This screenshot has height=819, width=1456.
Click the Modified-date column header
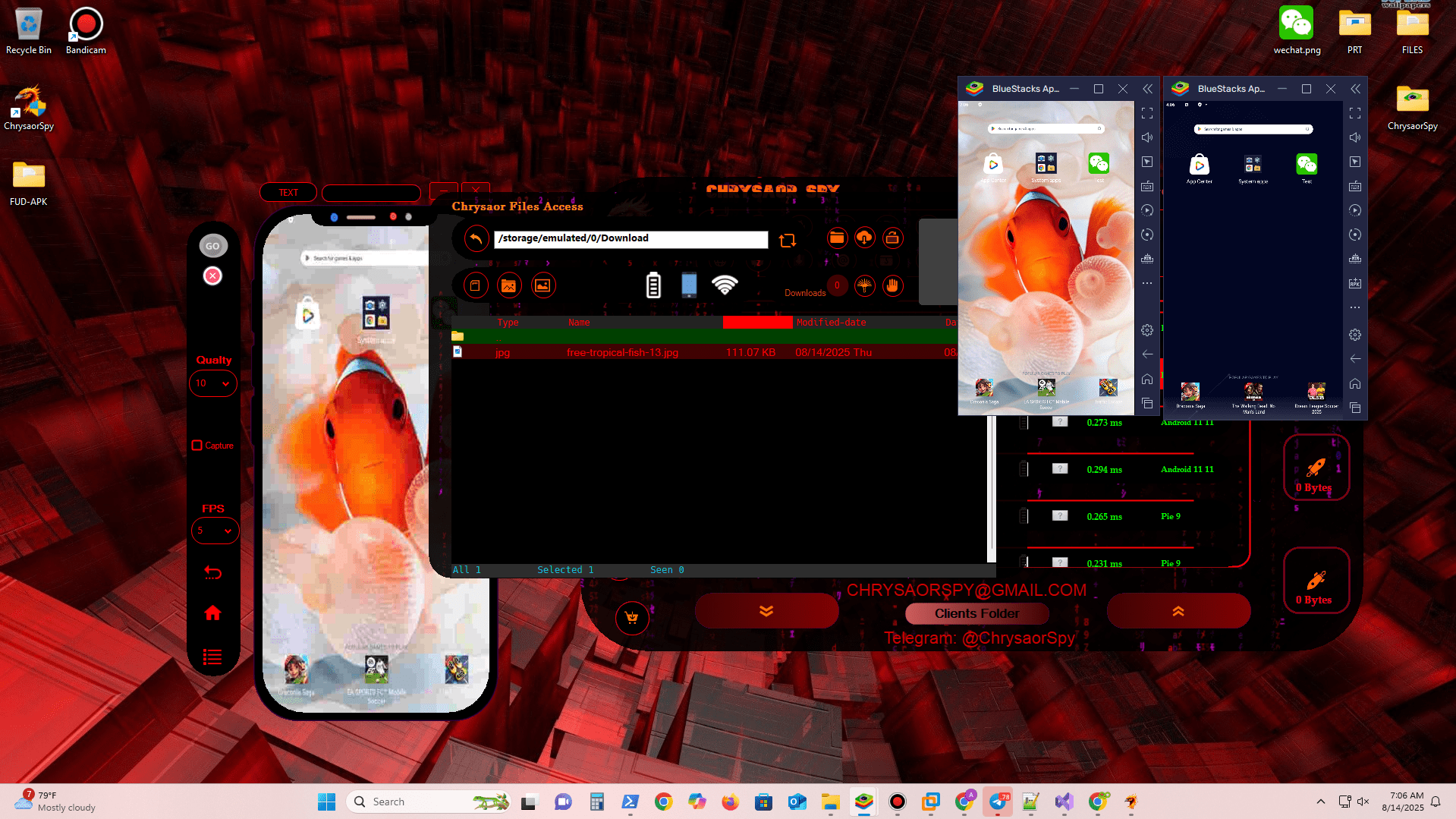coord(831,323)
